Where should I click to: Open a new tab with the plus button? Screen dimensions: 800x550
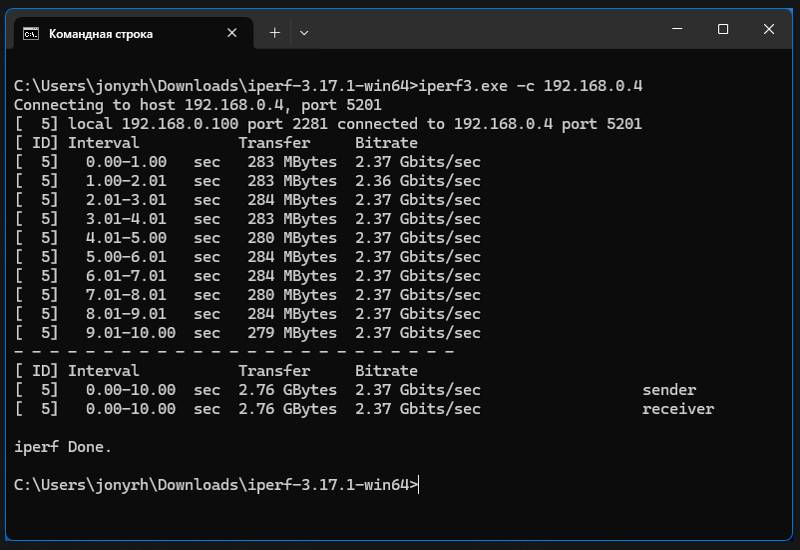pyautogui.click(x=274, y=33)
